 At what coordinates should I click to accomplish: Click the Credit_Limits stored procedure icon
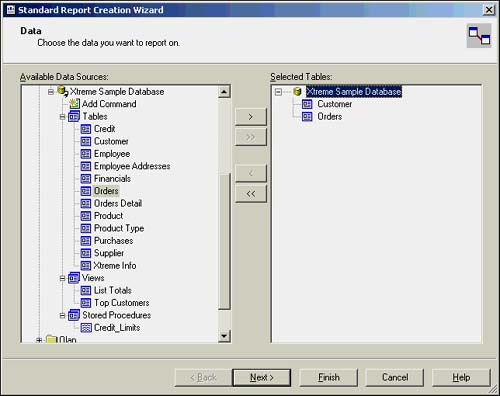[86, 328]
